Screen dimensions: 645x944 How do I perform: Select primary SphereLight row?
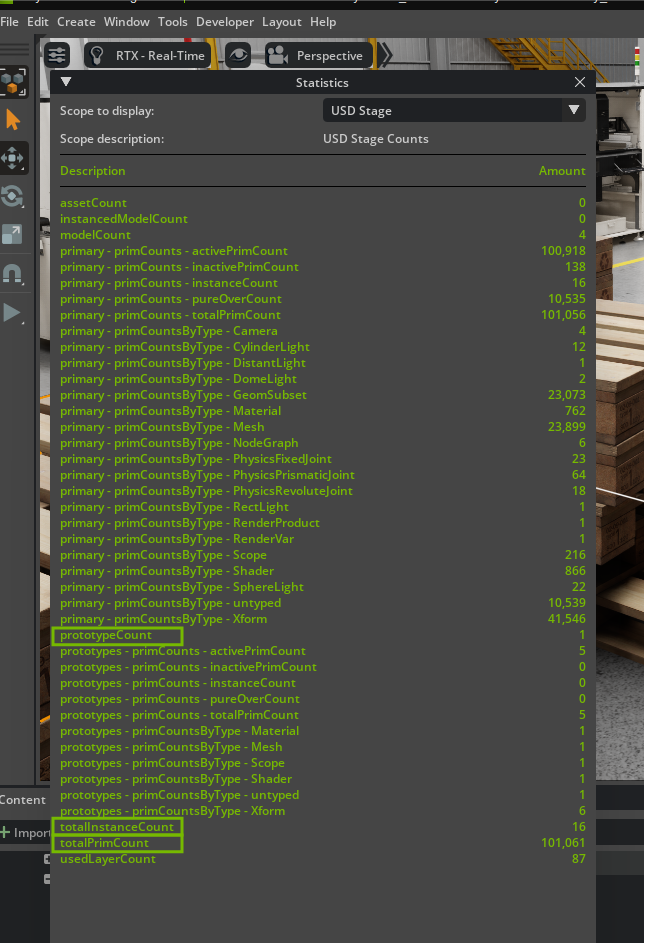point(323,587)
